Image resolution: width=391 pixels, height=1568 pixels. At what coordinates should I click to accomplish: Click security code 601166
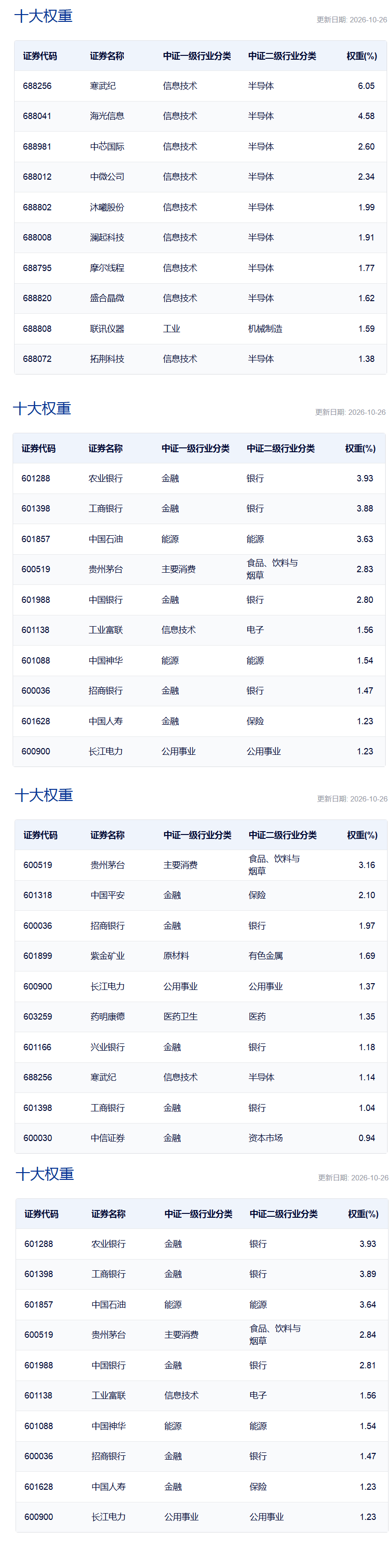[38, 1048]
